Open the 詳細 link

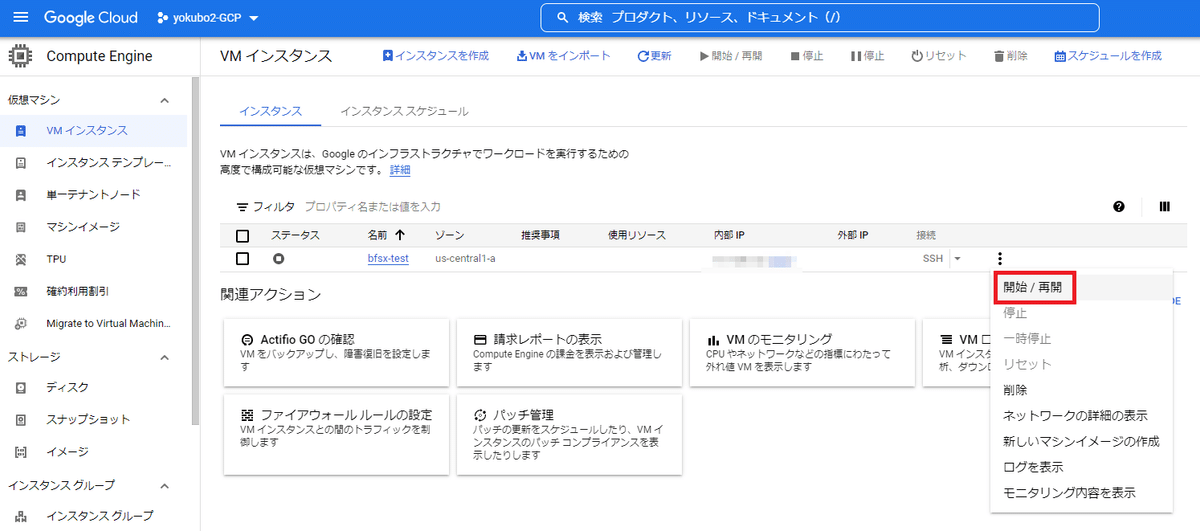(400, 170)
